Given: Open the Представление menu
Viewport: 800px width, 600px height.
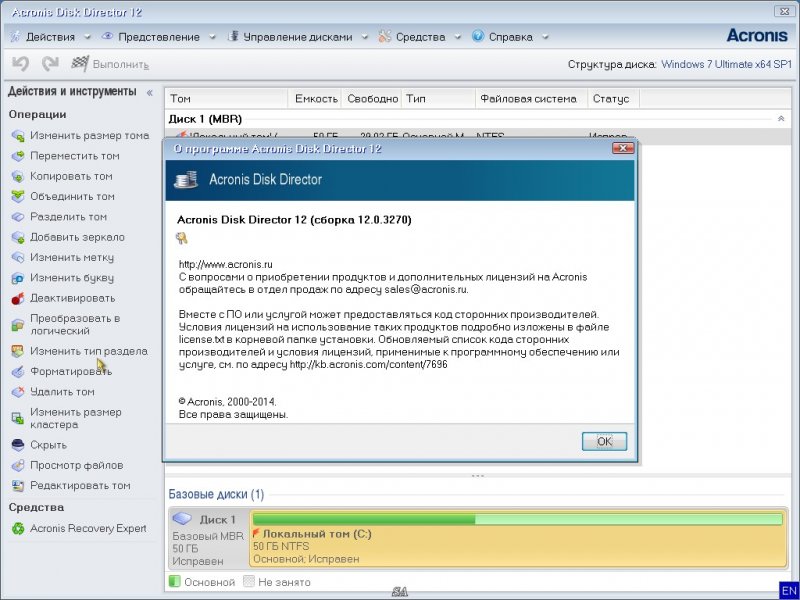Looking at the screenshot, I should click(x=159, y=37).
